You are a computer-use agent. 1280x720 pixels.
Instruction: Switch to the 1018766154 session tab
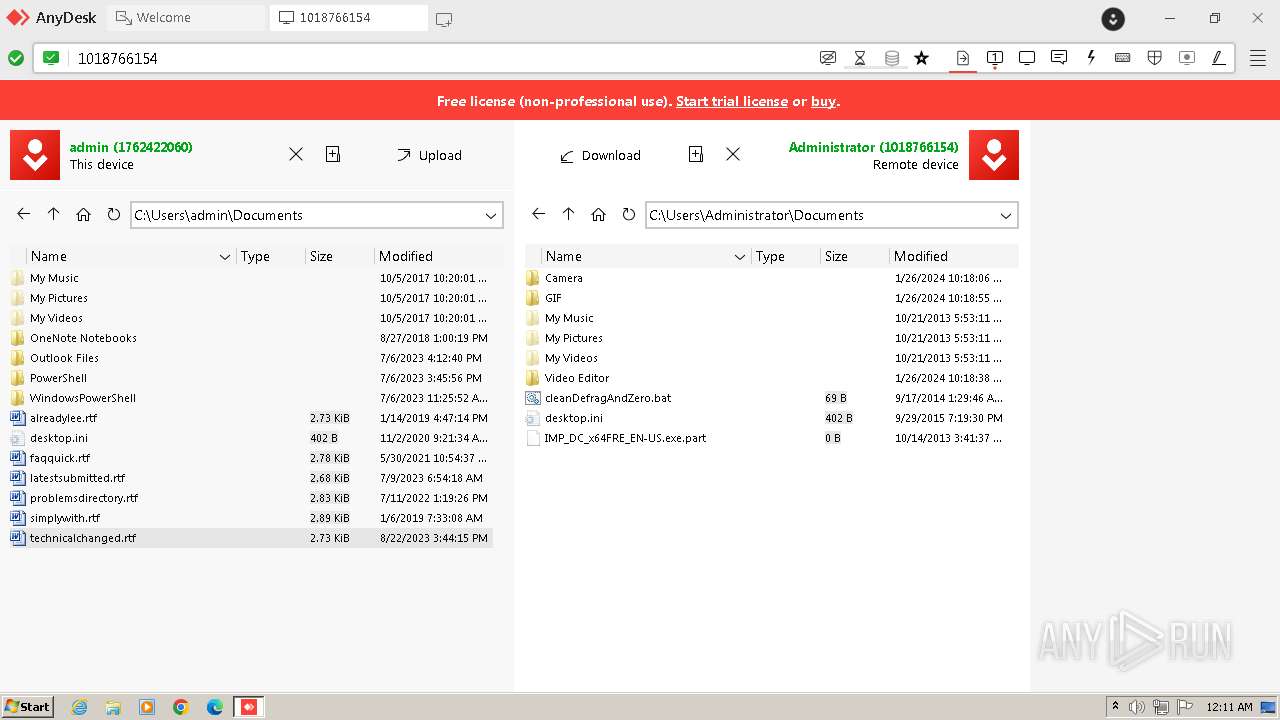point(349,18)
